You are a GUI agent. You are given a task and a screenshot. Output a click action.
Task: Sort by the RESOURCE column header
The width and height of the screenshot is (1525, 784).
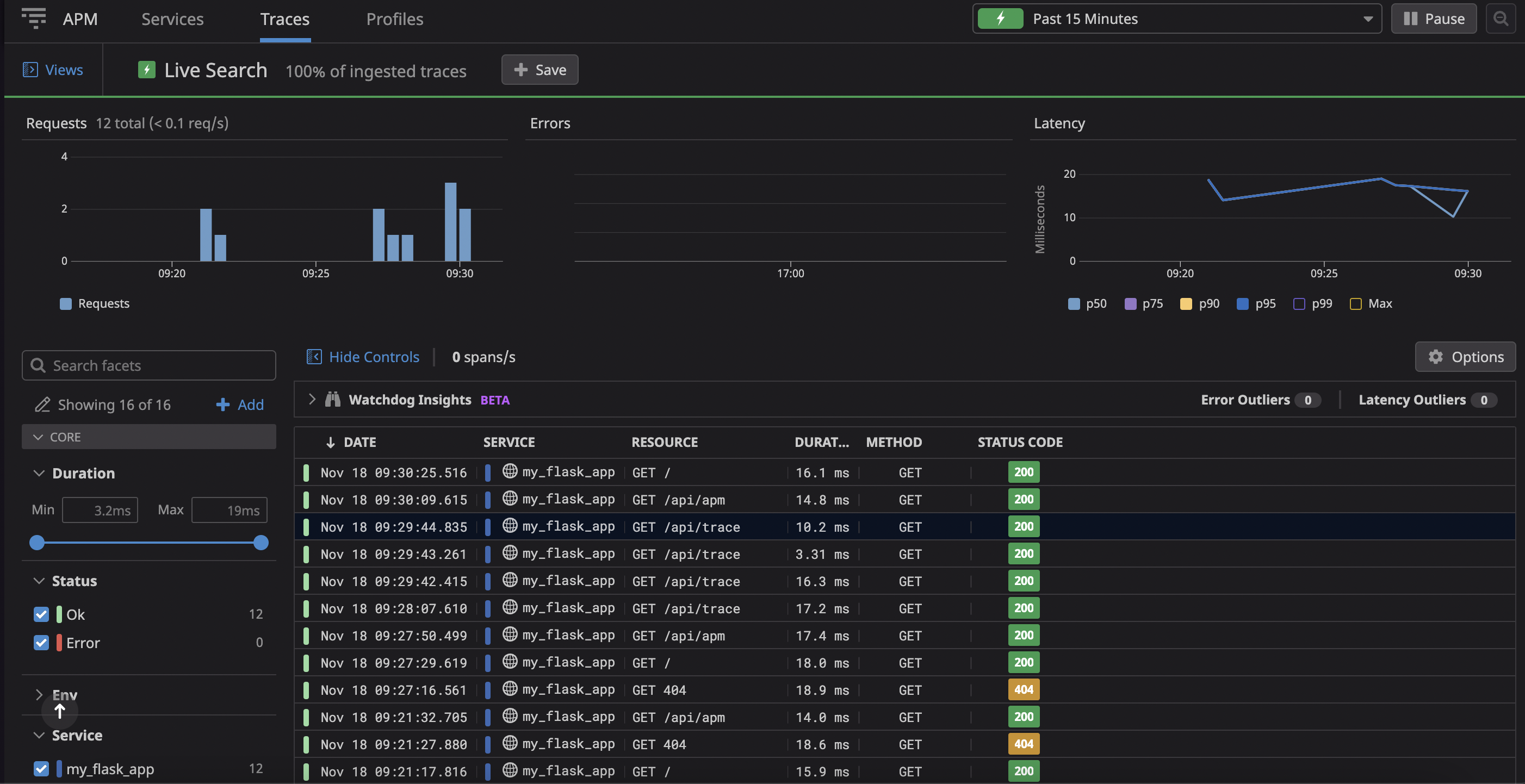click(x=664, y=443)
